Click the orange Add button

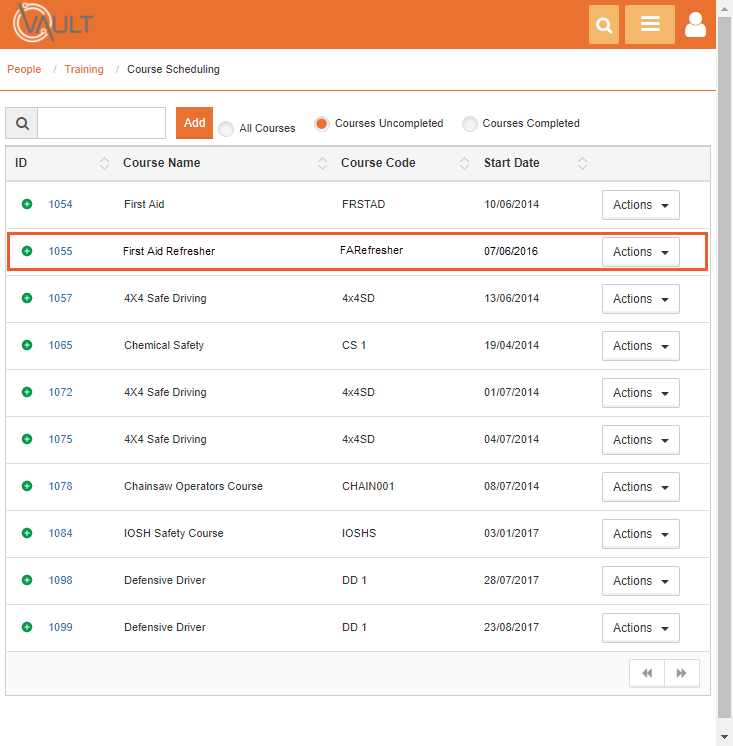click(x=194, y=123)
